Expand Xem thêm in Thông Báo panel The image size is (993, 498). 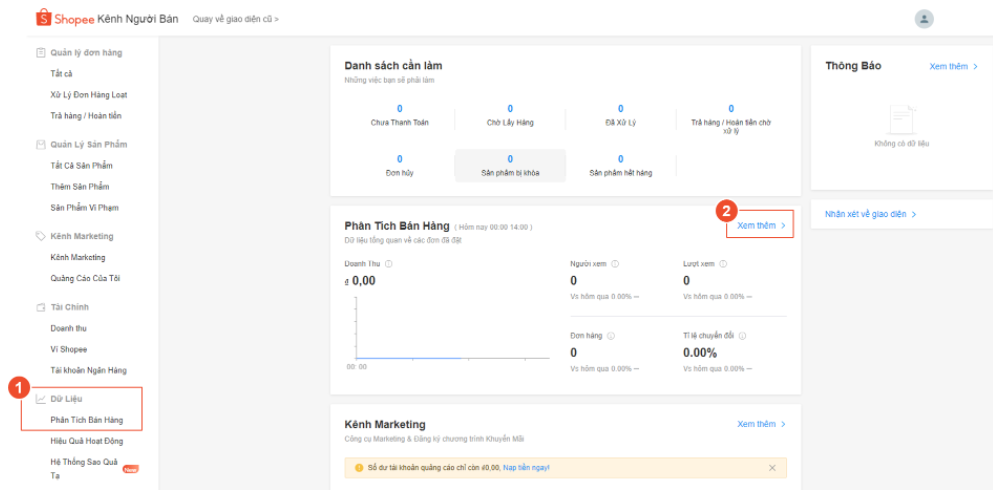[953, 66]
